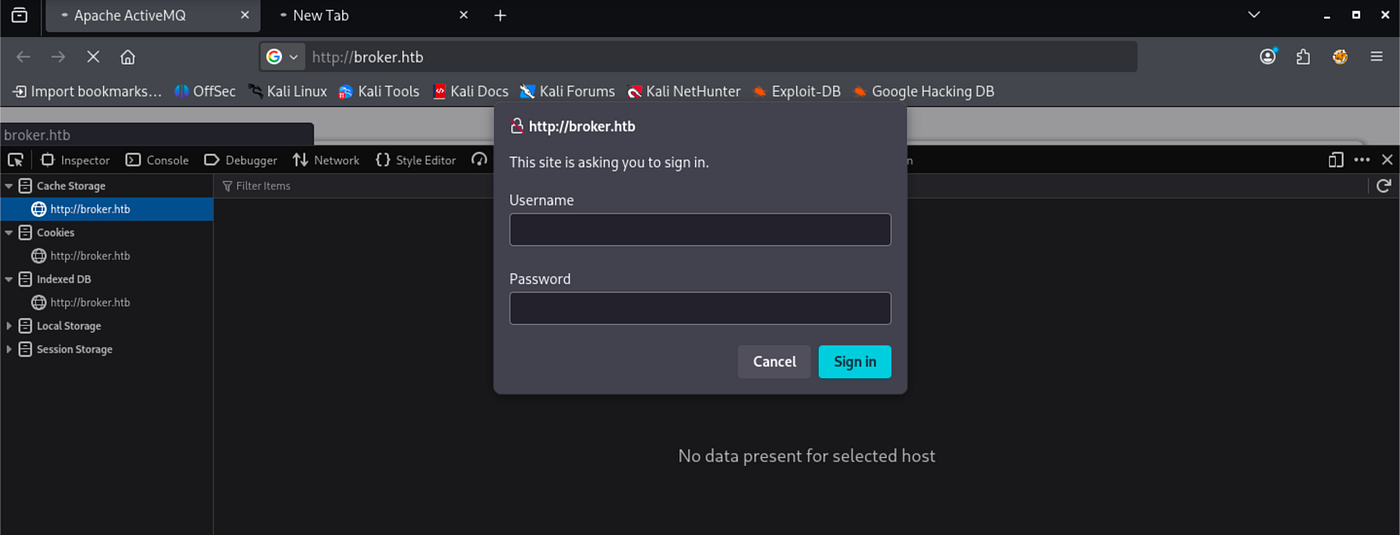Open the Google Hacking DB bookmark
Screen dimensions: 1400x535
click(923, 91)
